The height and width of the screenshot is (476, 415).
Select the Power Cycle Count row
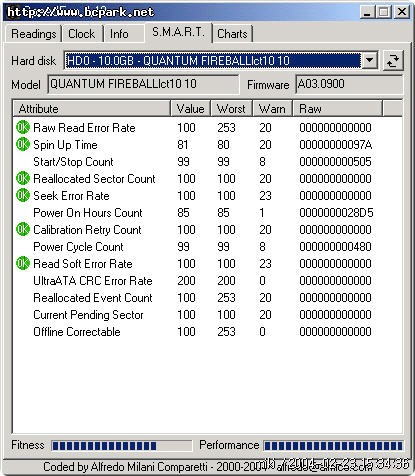[207, 247]
